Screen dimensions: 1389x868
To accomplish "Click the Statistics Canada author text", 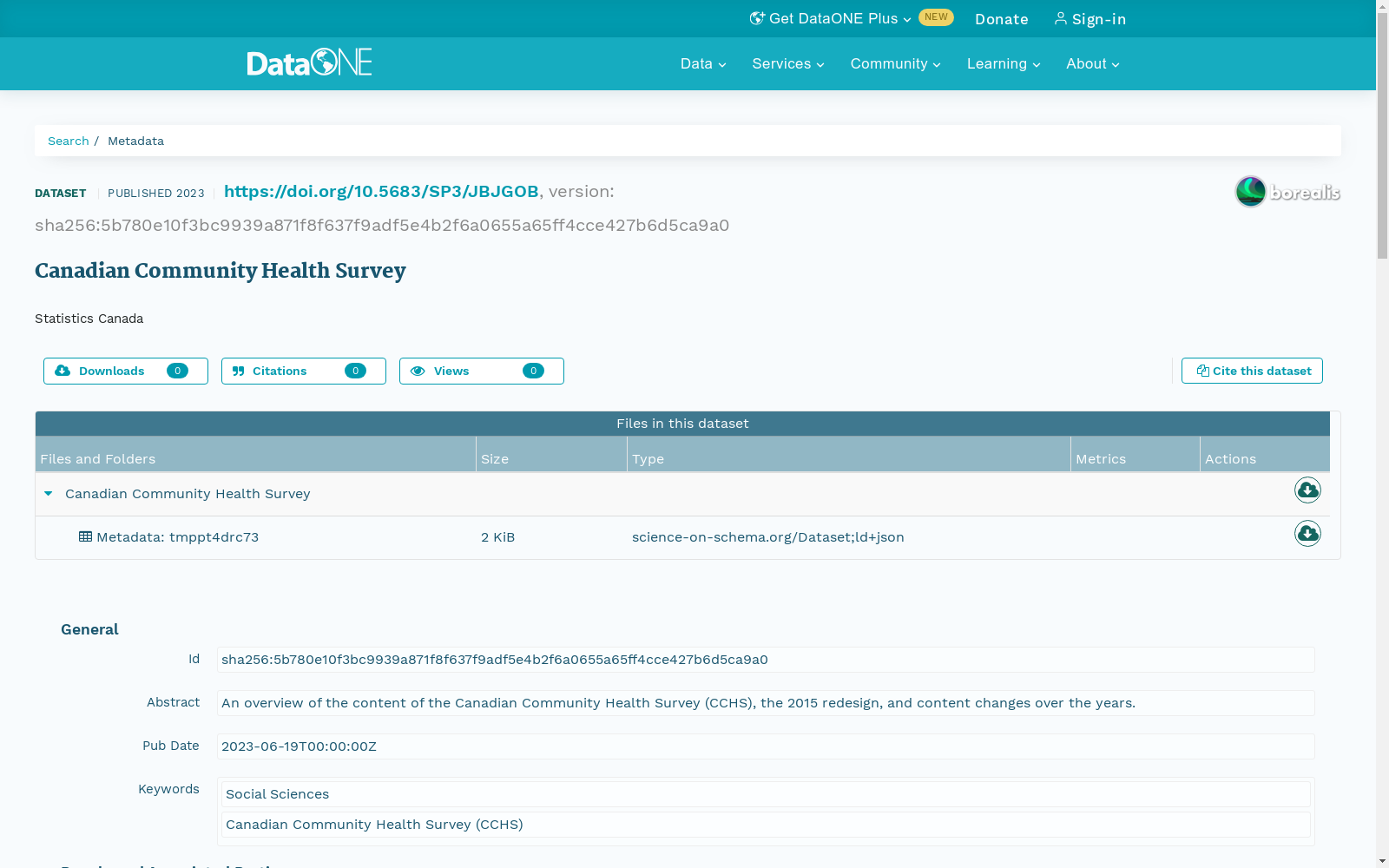I will pos(89,319).
